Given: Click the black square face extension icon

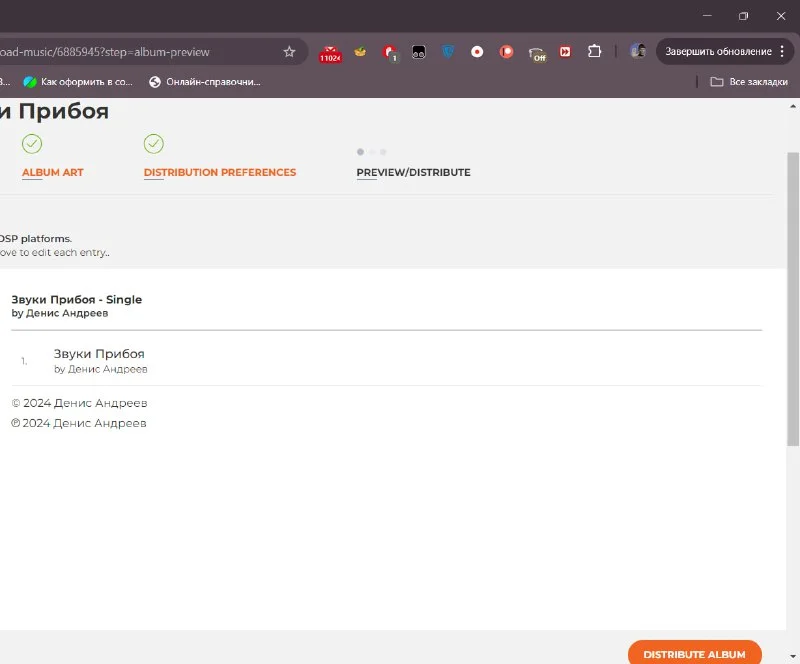Looking at the screenshot, I should 419,52.
